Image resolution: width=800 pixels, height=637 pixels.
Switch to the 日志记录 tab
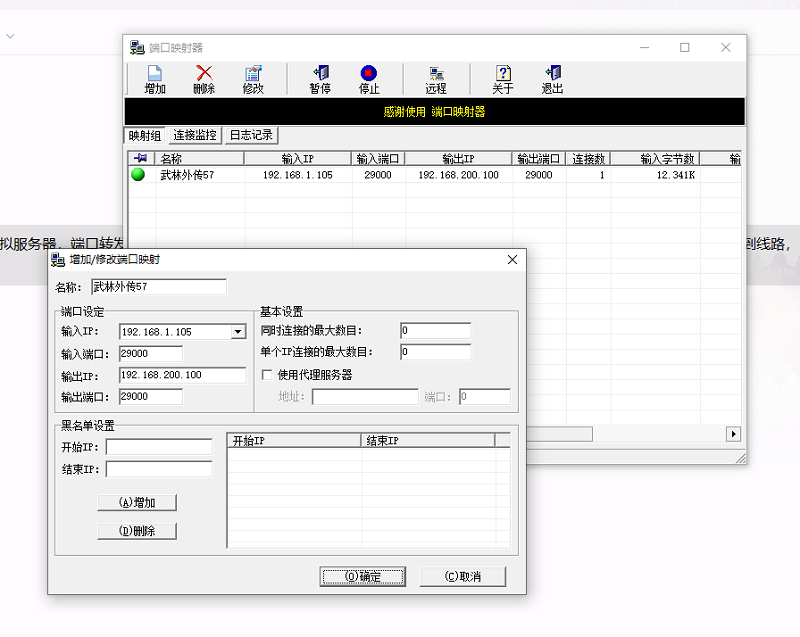click(251, 135)
